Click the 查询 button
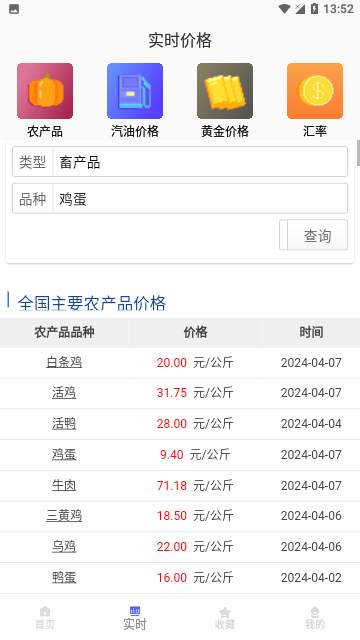This screenshot has height=640, width=360. pos(313,235)
